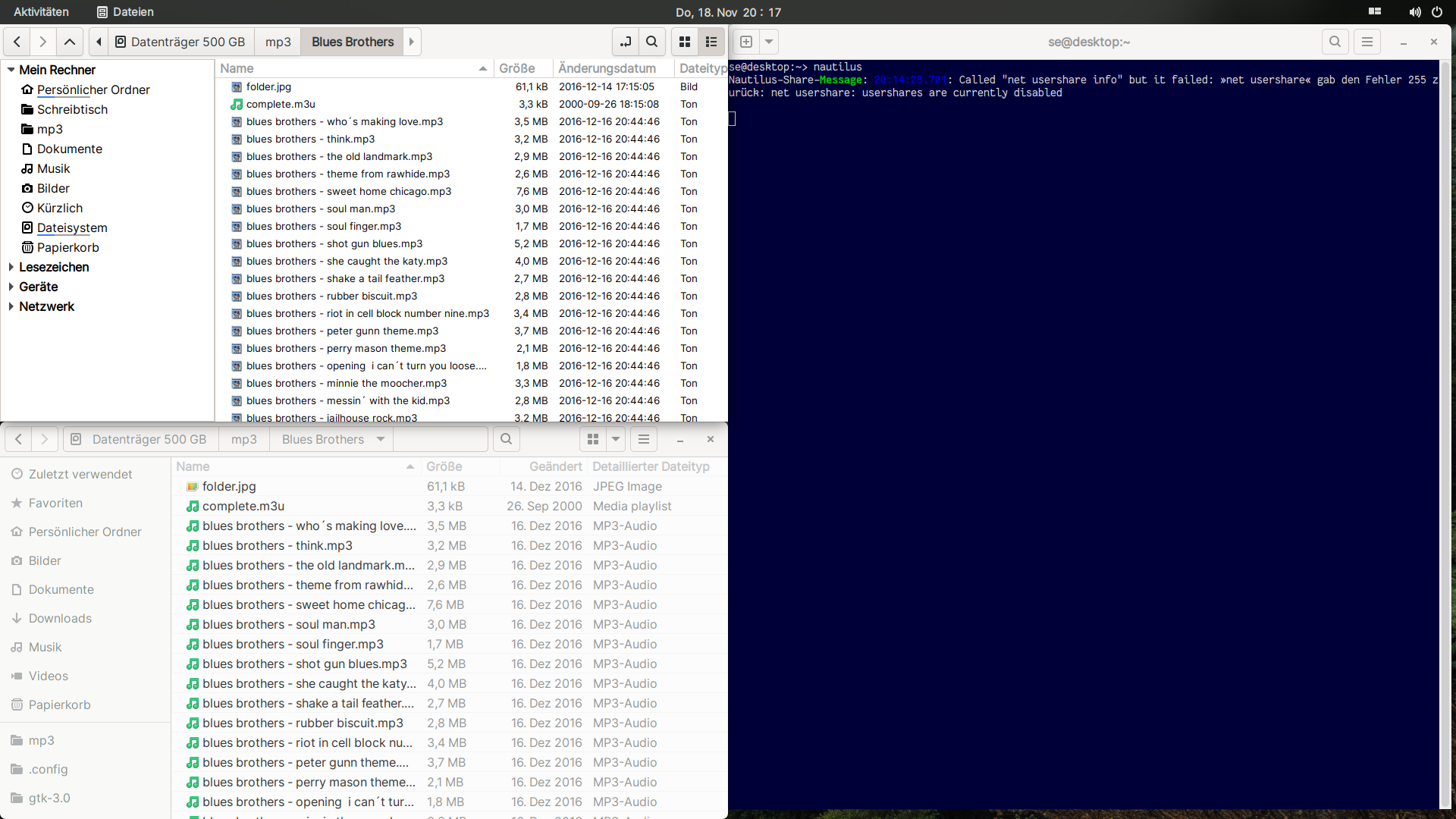
Task: Toggle location entry path icon
Action: 626,42
